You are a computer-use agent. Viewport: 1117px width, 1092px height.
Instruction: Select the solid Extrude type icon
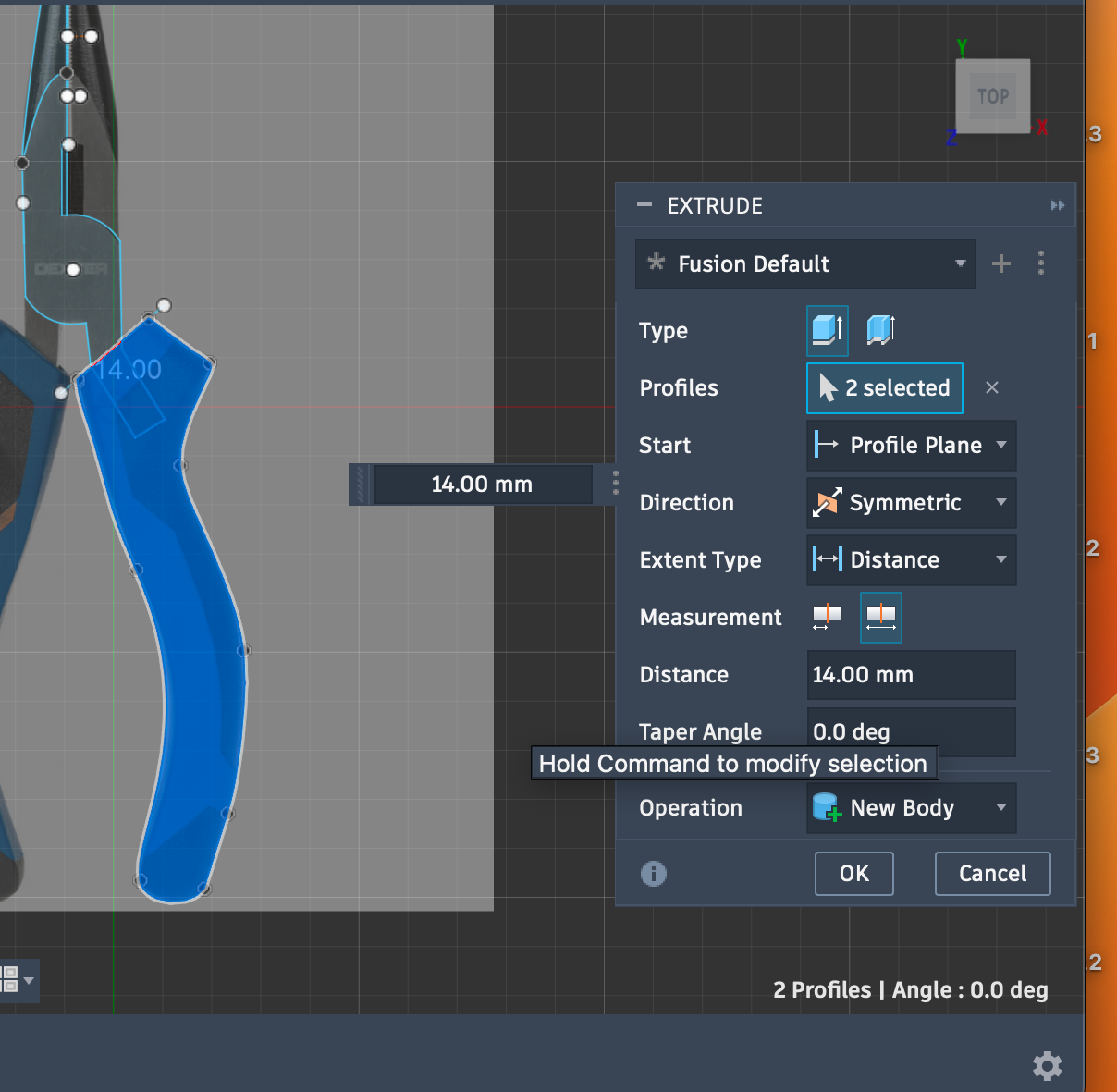click(827, 330)
